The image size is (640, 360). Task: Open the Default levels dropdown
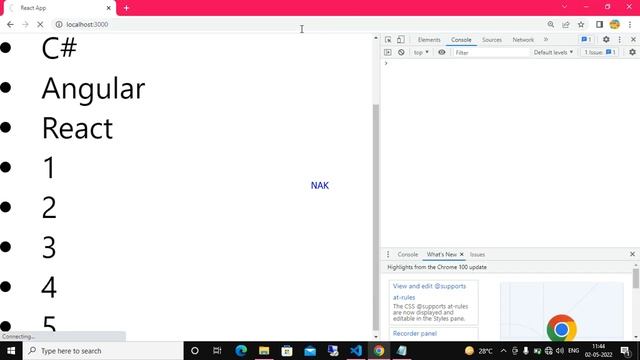tap(553, 52)
